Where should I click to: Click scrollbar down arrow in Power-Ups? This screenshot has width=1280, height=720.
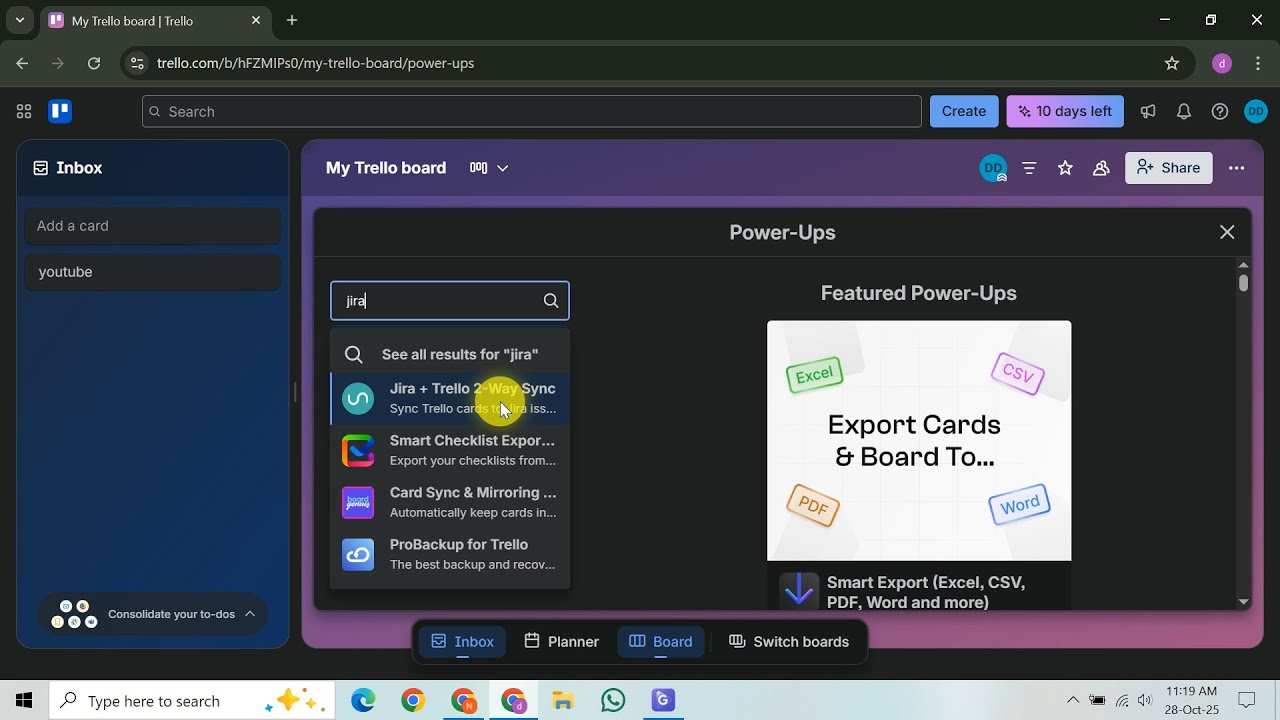pos(1244,602)
